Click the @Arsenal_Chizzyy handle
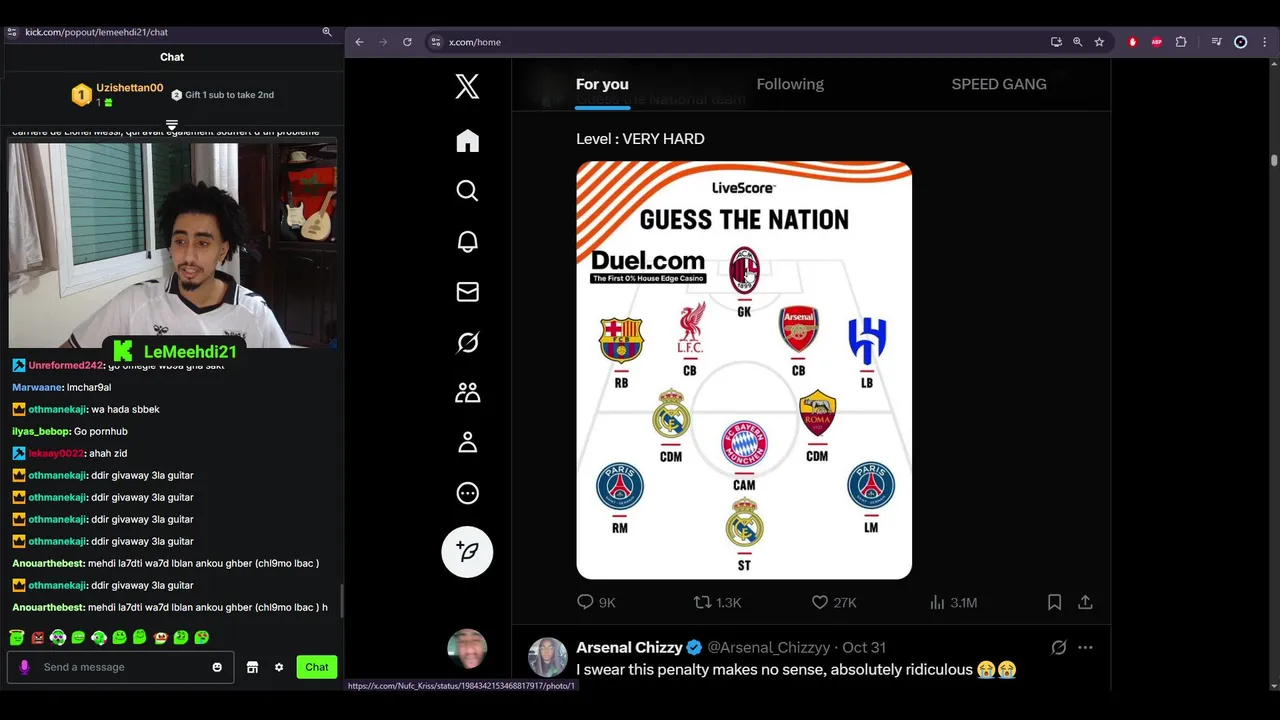 pos(768,647)
